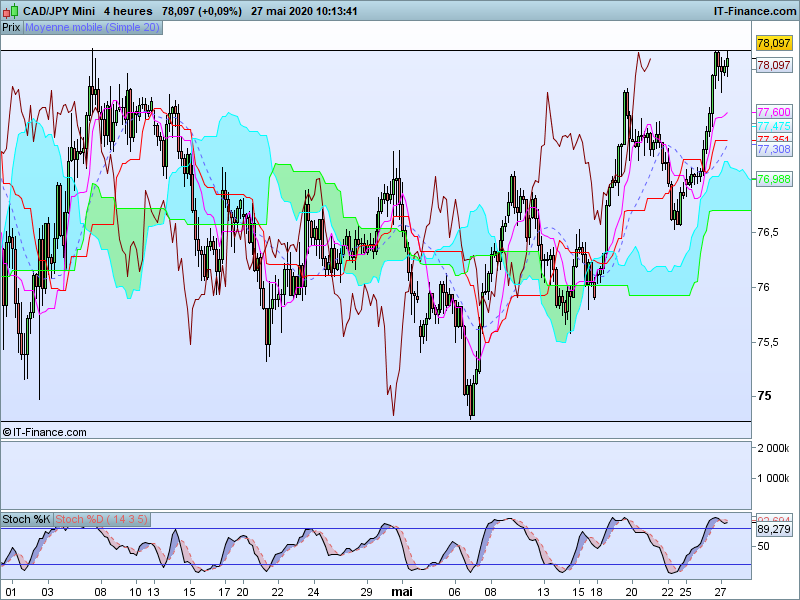The height and width of the screenshot is (600, 800).
Task: Click the 89,279 stochastic value label
Action: click(x=774, y=529)
